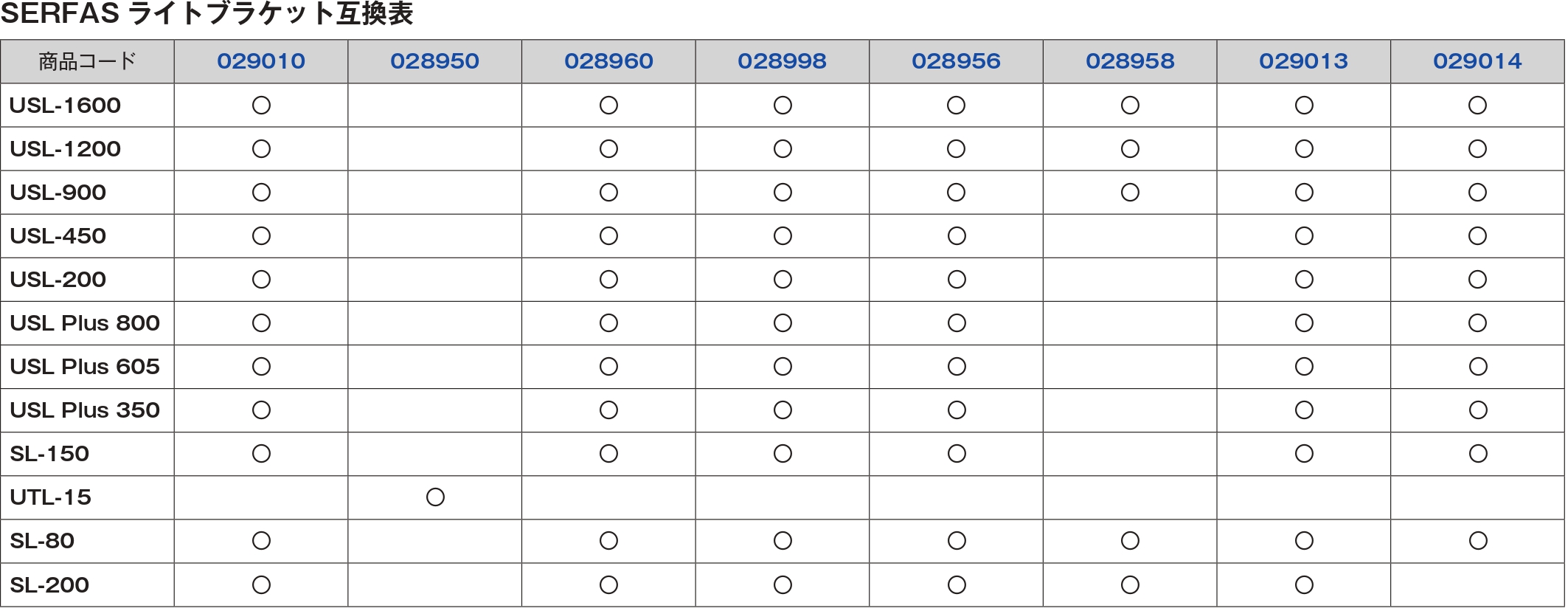
Task: Click the SL-150 row label
Action: coord(49,454)
